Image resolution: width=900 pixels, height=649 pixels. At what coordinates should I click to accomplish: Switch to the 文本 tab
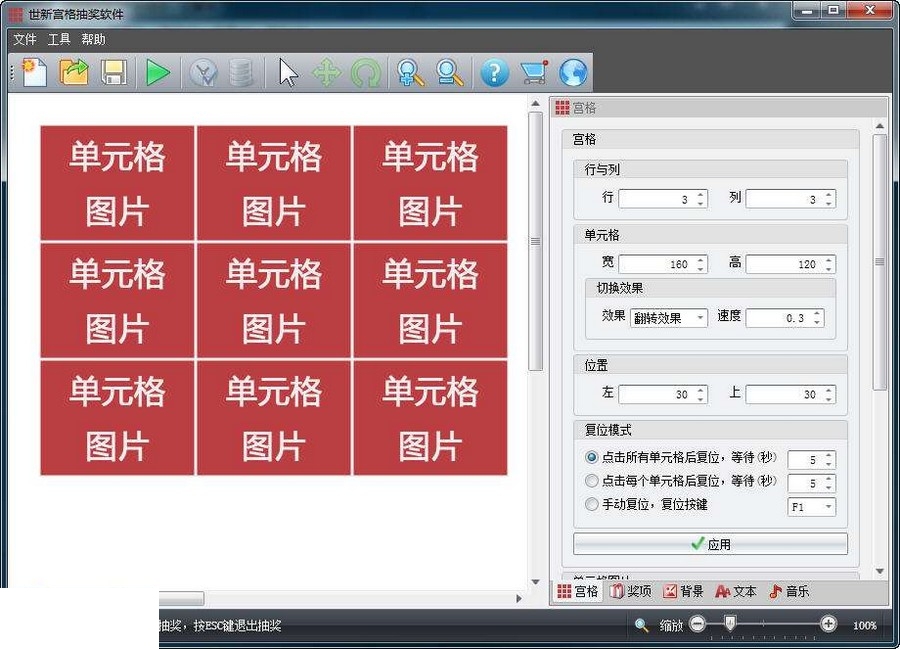(736, 591)
